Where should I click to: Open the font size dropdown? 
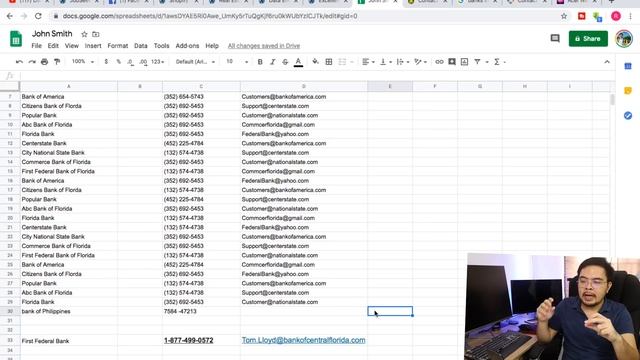(237, 62)
